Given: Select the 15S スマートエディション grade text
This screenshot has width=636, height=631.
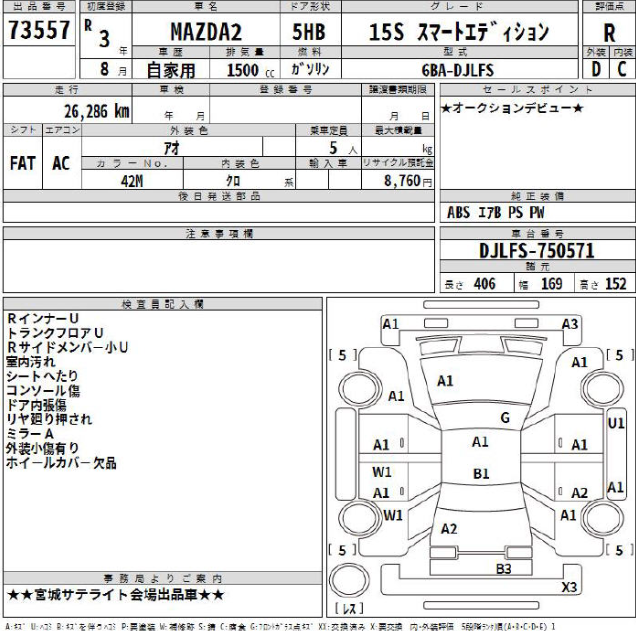Looking at the screenshot, I should click(x=459, y=32).
